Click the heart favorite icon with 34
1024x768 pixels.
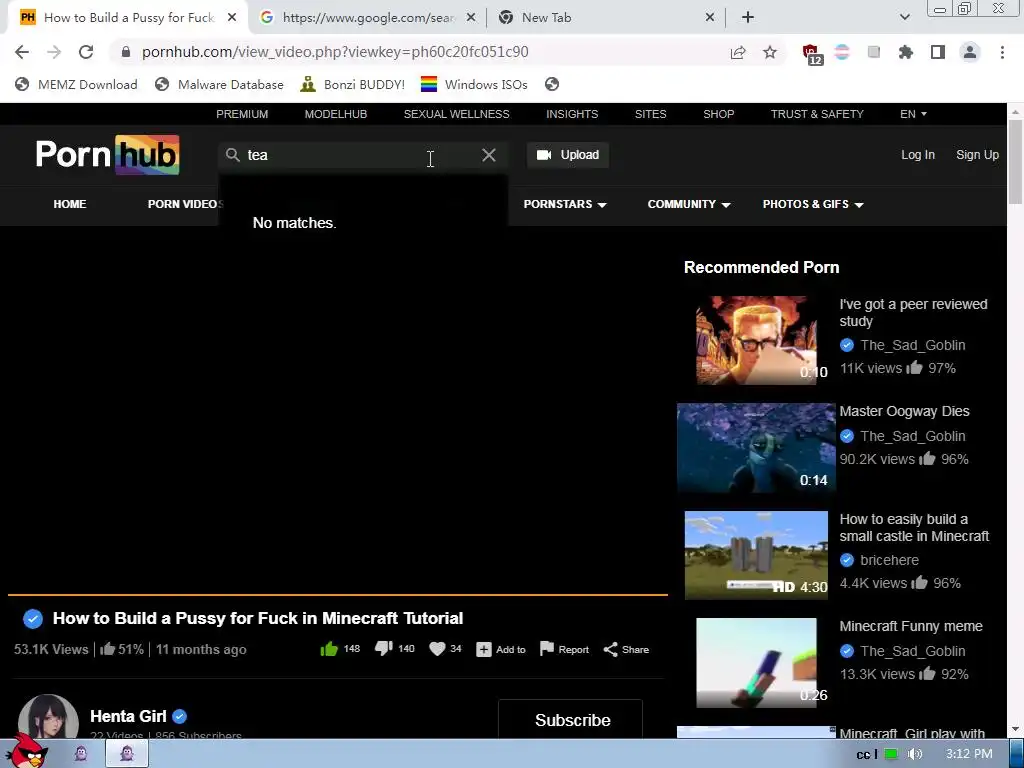[437, 648]
